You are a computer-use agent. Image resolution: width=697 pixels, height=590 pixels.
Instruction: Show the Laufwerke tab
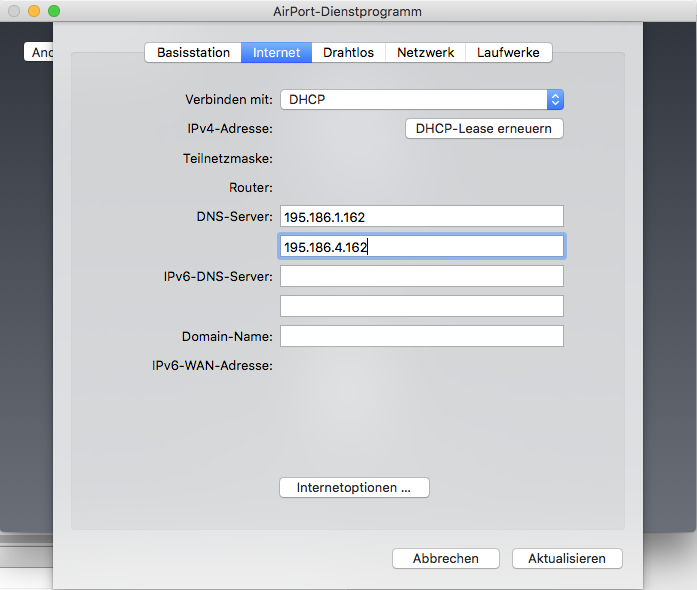tap(508, 52)
